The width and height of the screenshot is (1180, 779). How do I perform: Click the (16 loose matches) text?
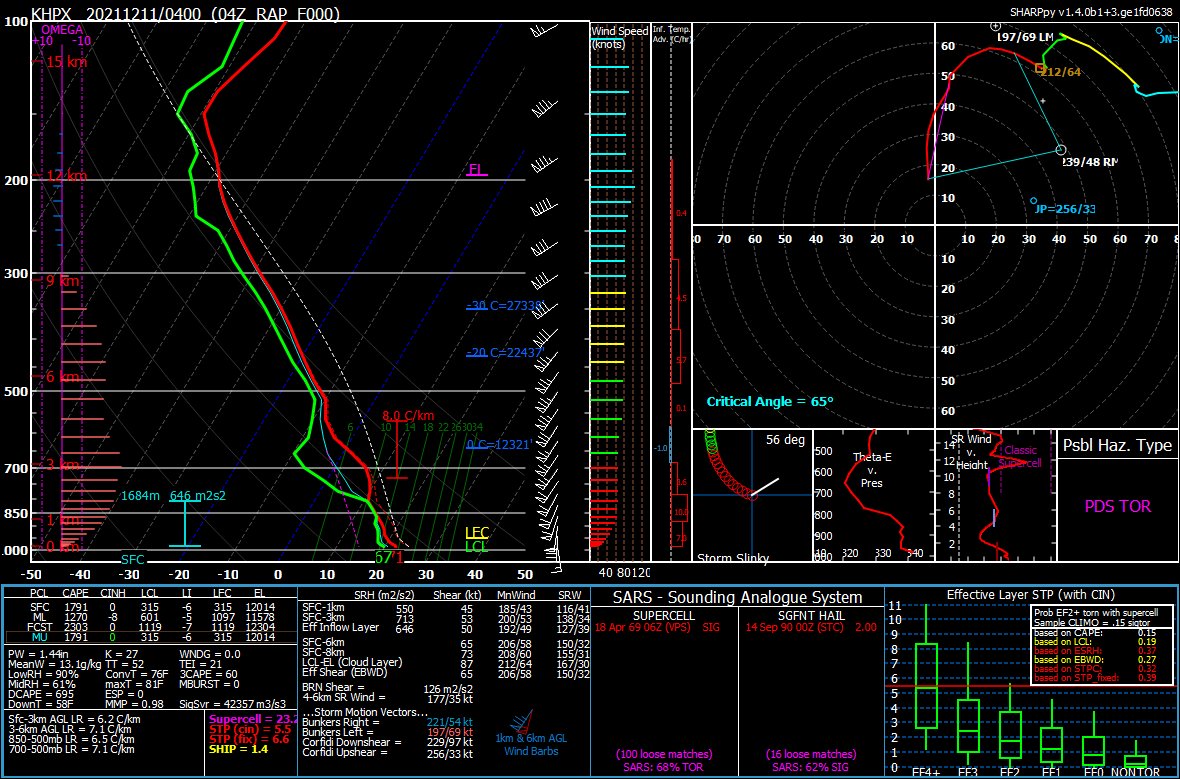click(811, 753)
